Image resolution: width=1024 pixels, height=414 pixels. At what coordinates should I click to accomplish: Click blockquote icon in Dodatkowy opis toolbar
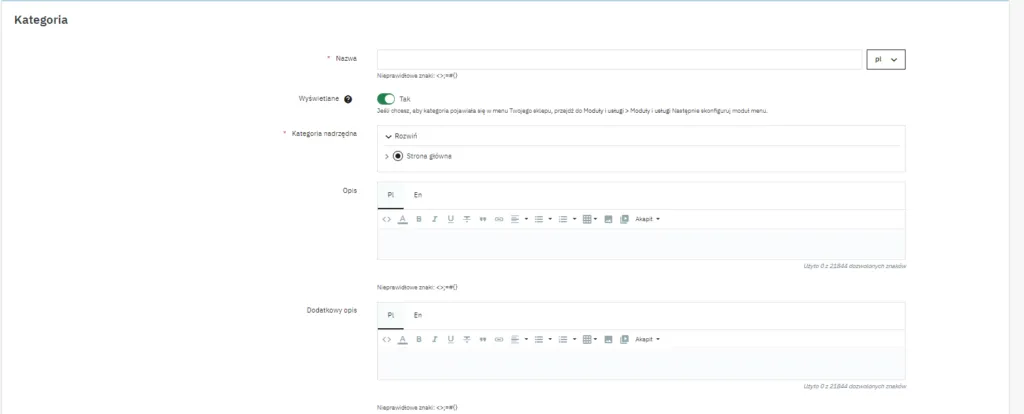[x=483, y=339]
